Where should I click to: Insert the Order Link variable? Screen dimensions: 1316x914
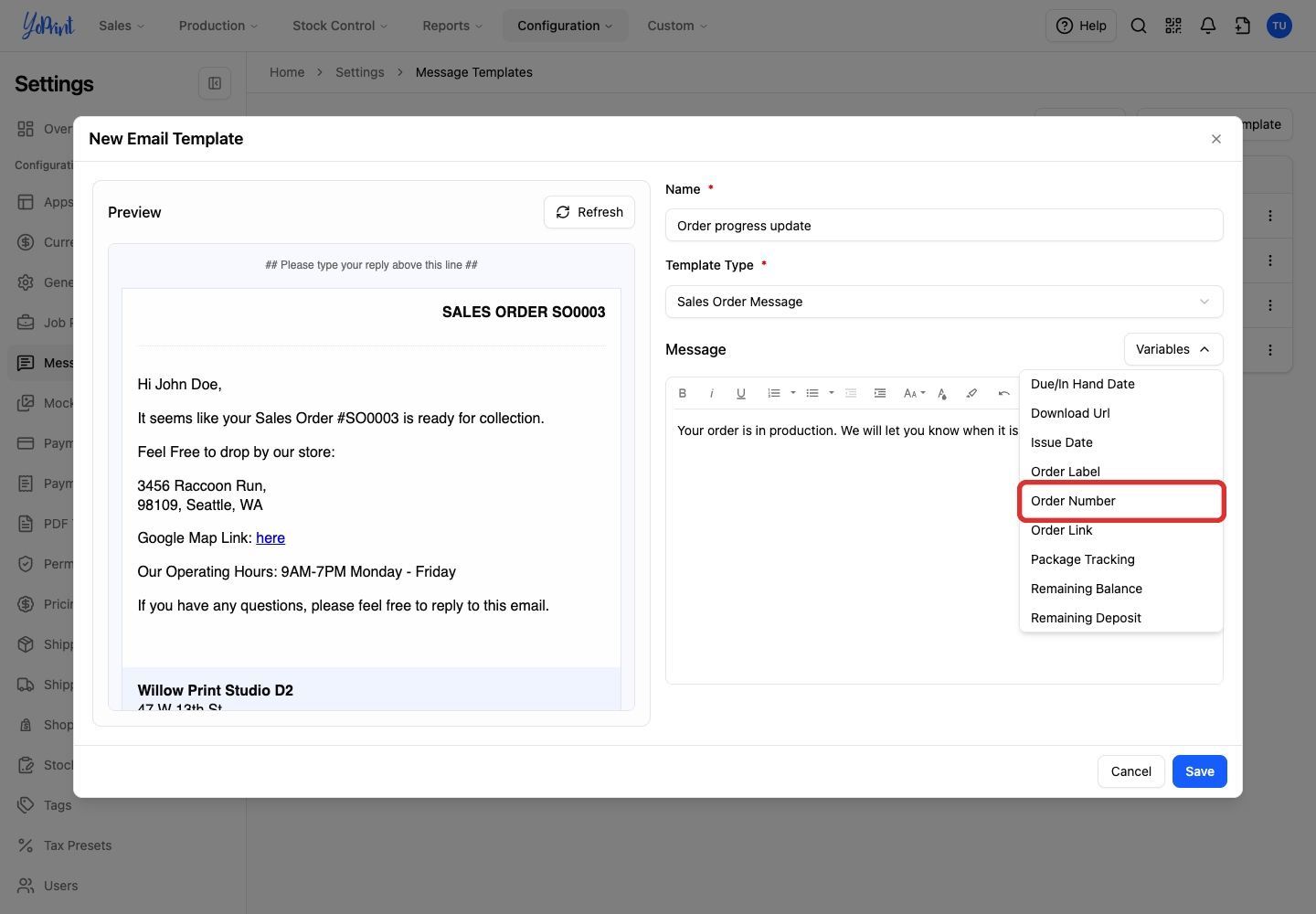1120,530
